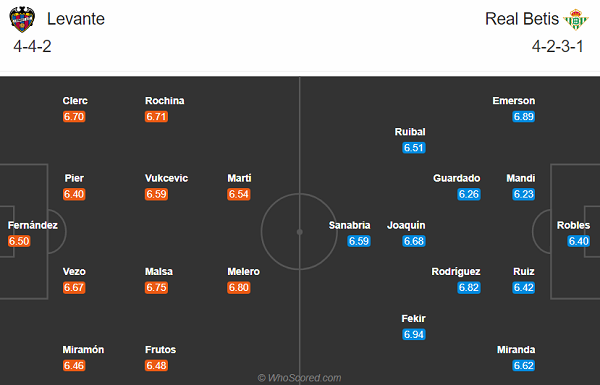This screenshot has width=600, height=385.
Task: Click player name Miramón
Action: pyautogui.click(x=83, y=350)
